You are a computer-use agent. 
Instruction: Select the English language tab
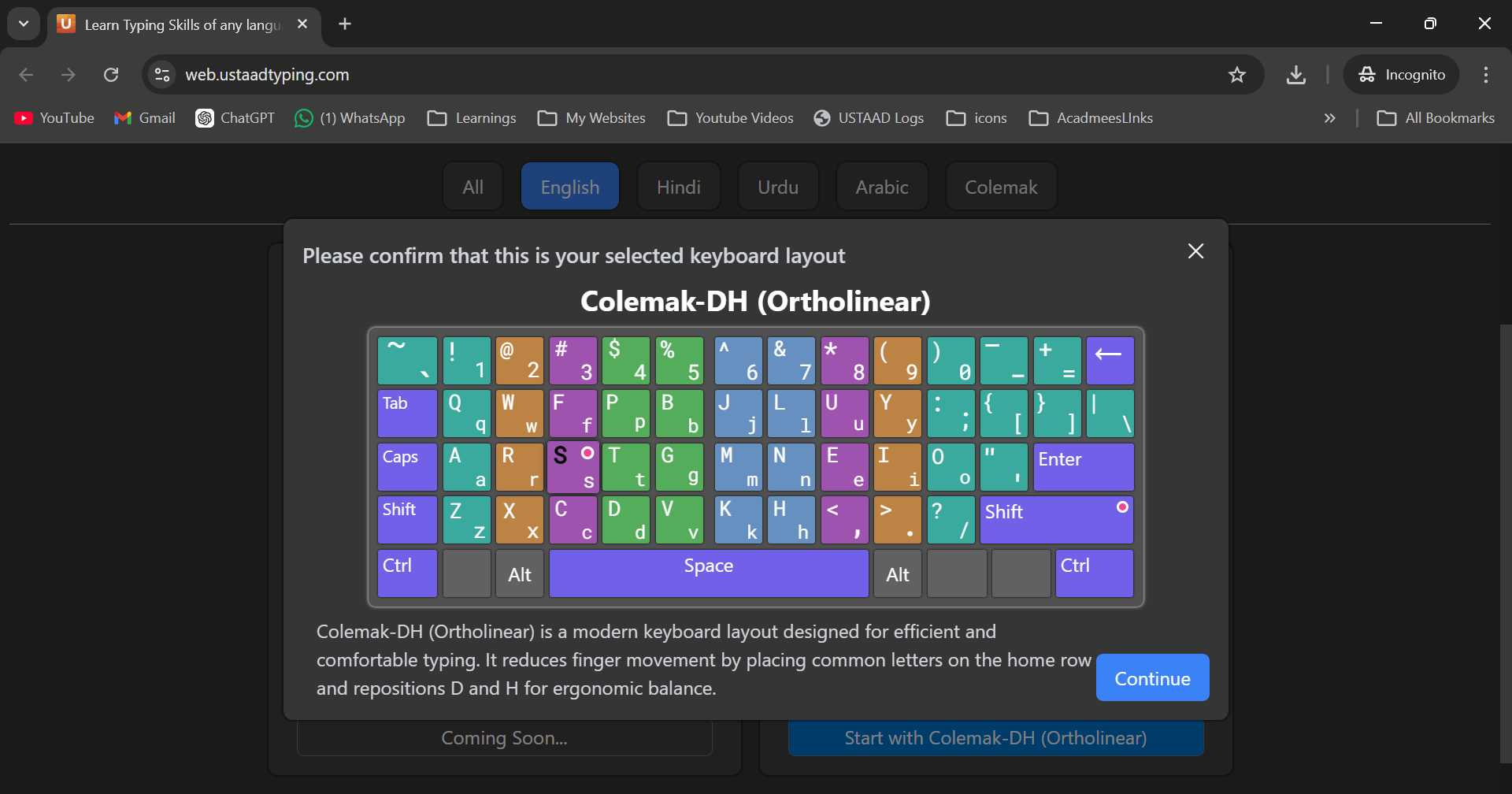coord(569,187)
